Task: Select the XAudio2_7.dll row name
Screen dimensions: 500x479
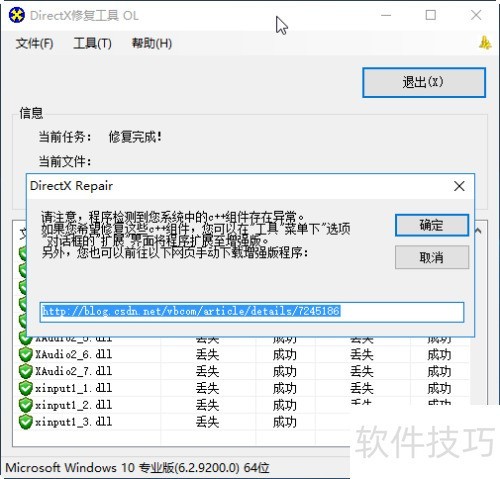Action: click(x=74, y=371)
